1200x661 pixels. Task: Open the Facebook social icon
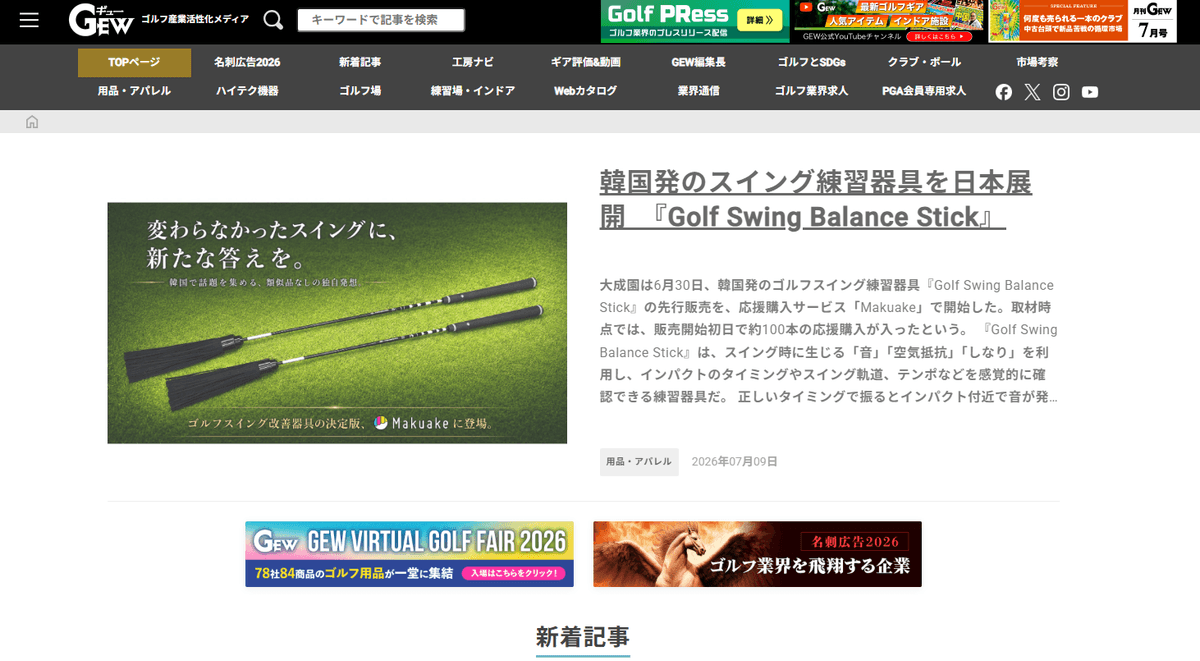(1004, 92)
